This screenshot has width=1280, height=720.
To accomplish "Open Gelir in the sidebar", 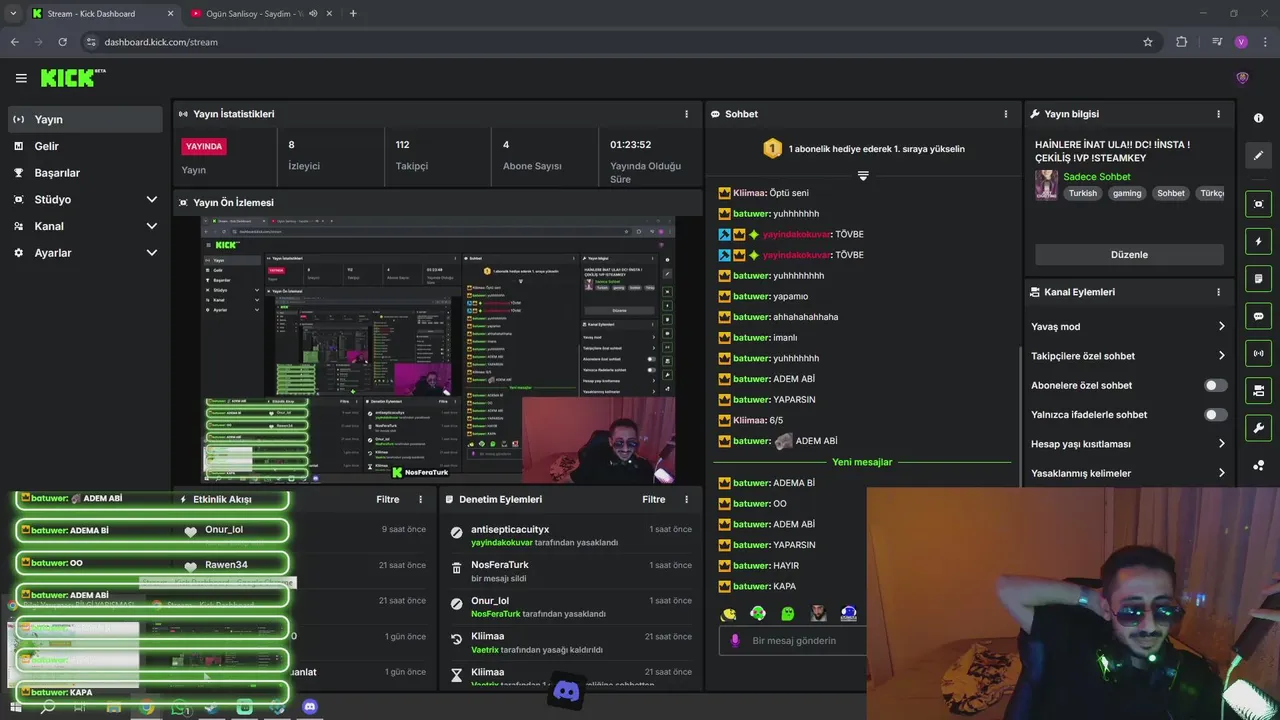I will [85, 146].
